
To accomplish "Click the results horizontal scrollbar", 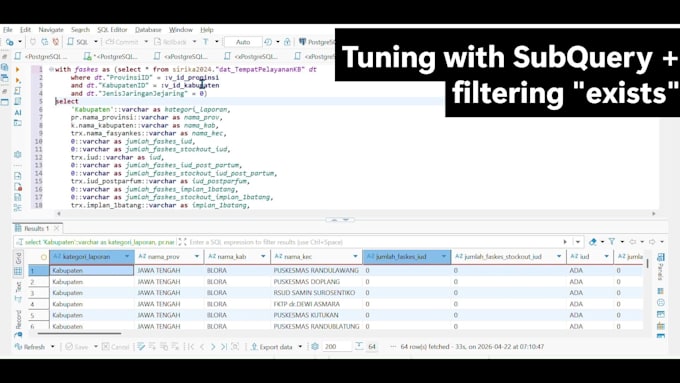I will (x=79, y=333).
